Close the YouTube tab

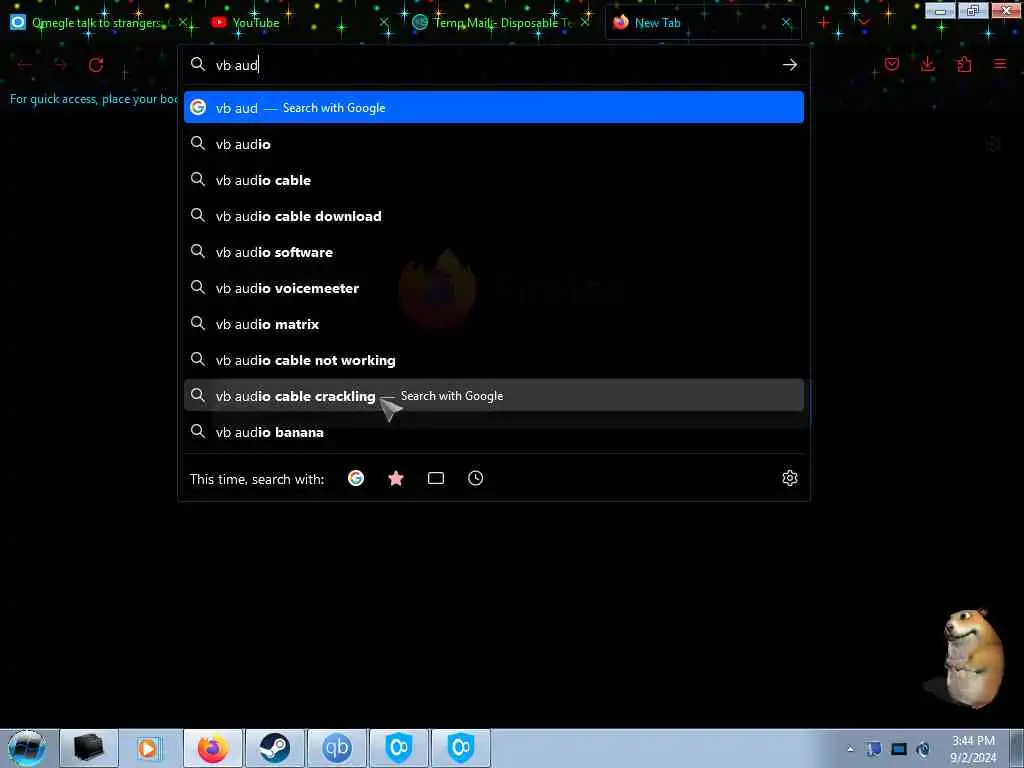click(385, 23)
